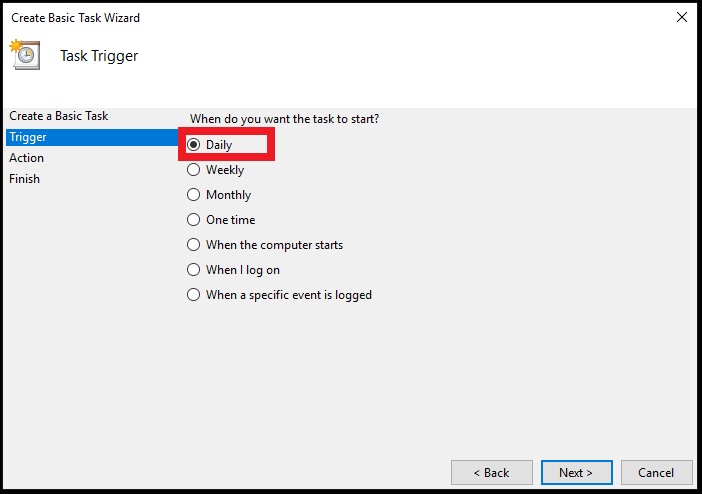Set the task to start Monthly
The height and width of the screenshot is (494, 702).
coord(194,195)
